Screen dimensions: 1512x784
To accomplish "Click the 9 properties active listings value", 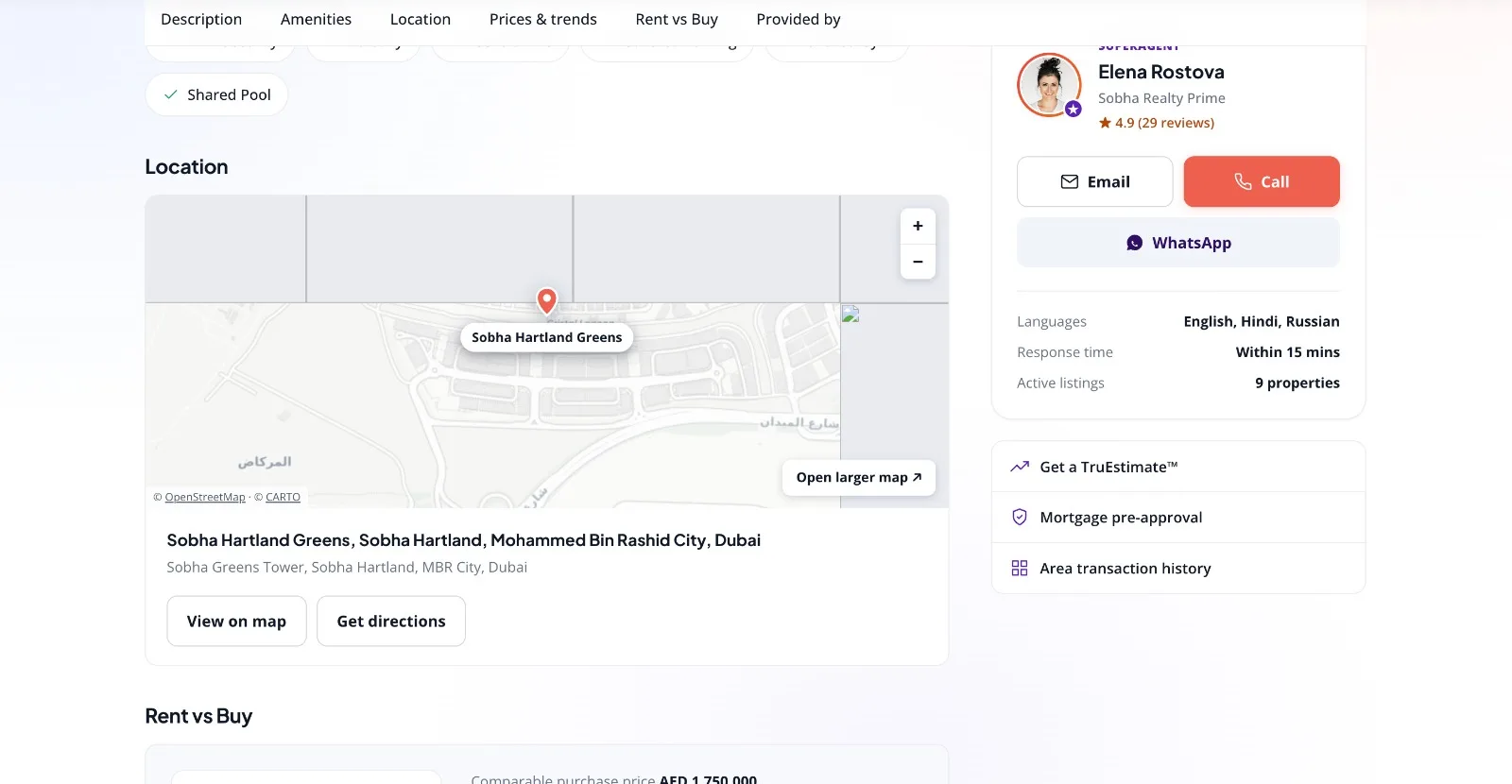I will pos(1297,383).
